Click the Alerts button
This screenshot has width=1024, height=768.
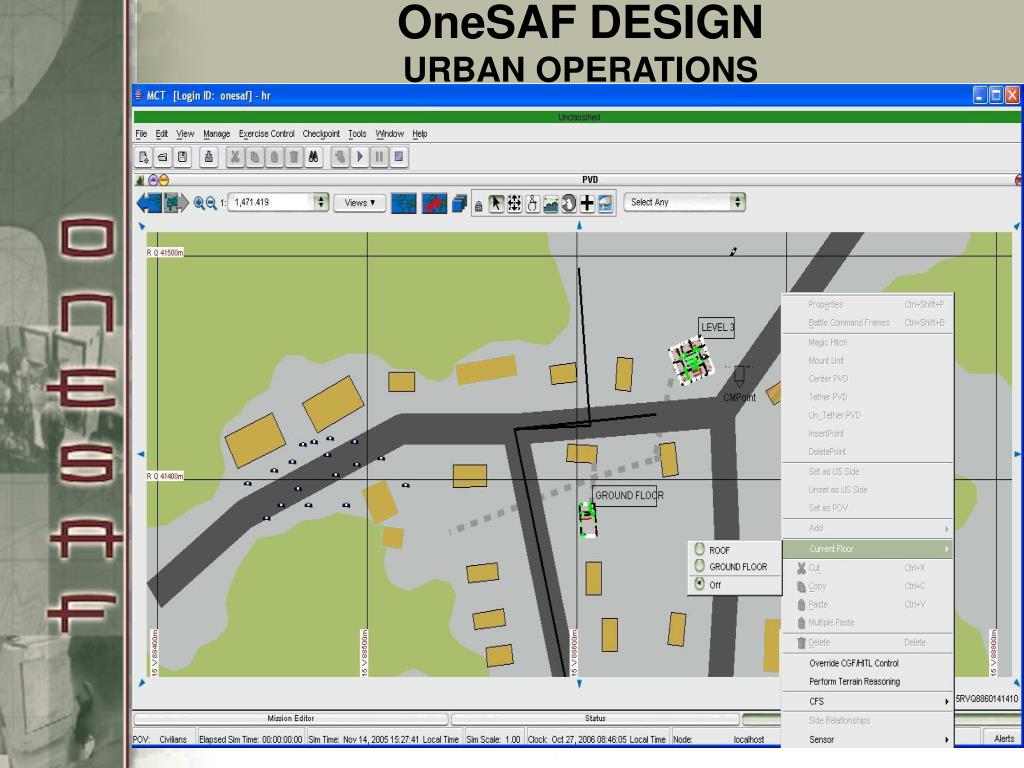(1004, 739)
